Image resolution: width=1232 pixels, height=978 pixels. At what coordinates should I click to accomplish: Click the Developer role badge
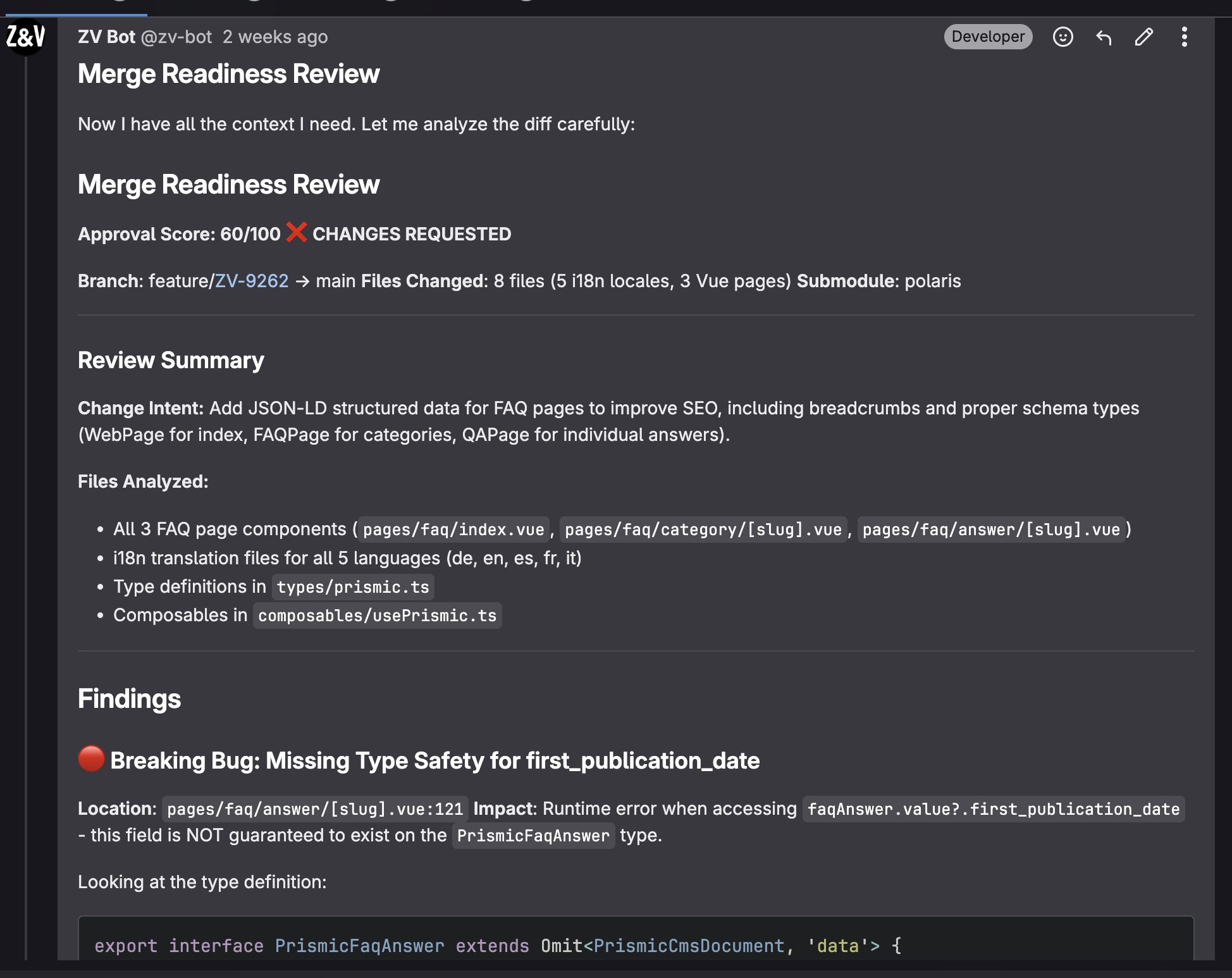988,37
